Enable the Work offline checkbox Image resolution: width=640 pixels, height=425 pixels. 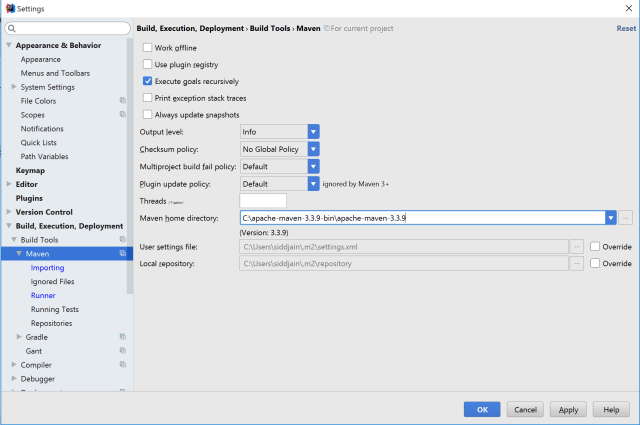tap(148, 47)
